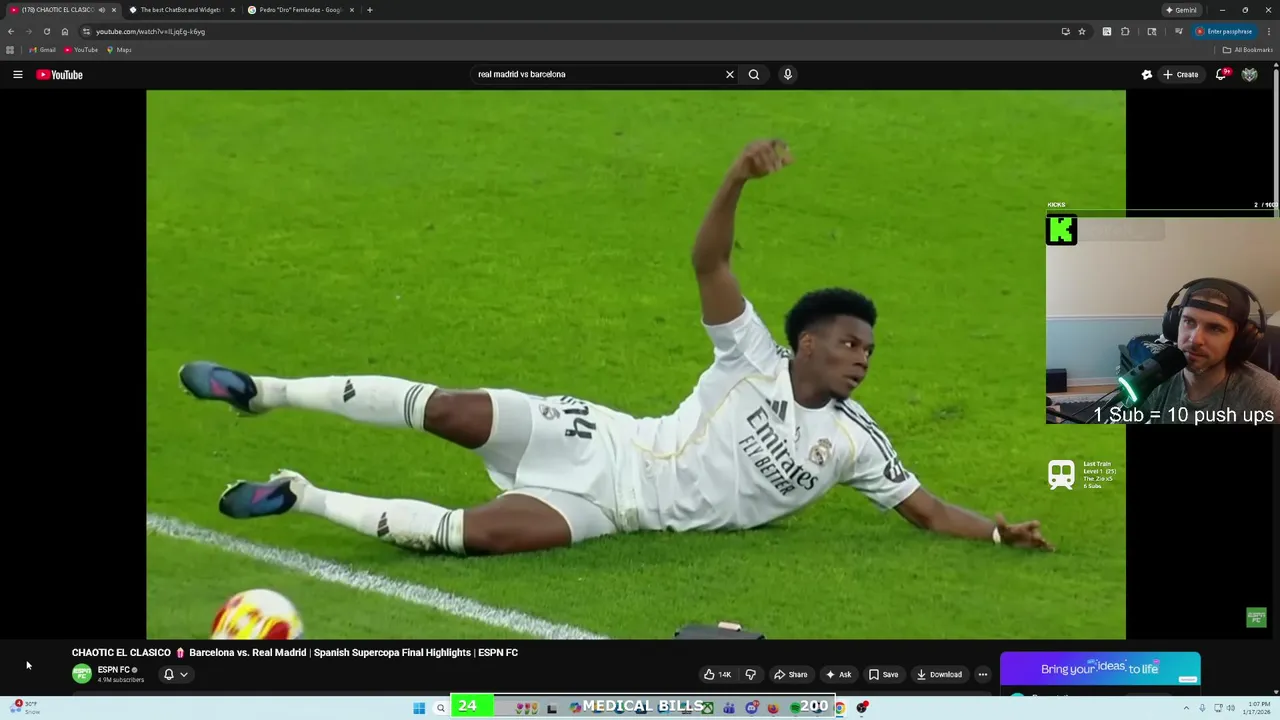
Task: Clear the search text with the X
Action: pyautogui.click(x=730, y=74)
